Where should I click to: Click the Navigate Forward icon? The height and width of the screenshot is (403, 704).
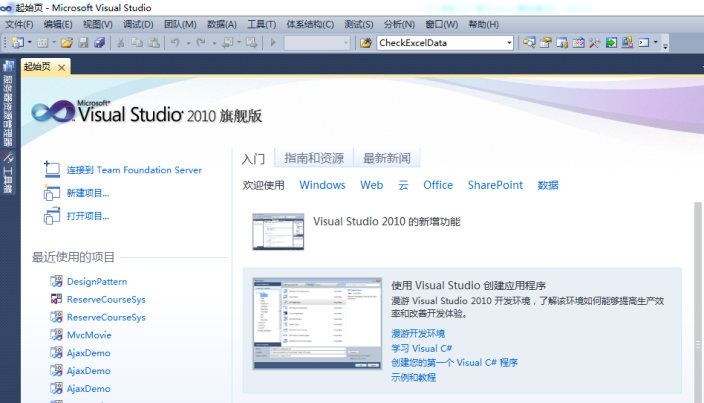click(251, 43)
